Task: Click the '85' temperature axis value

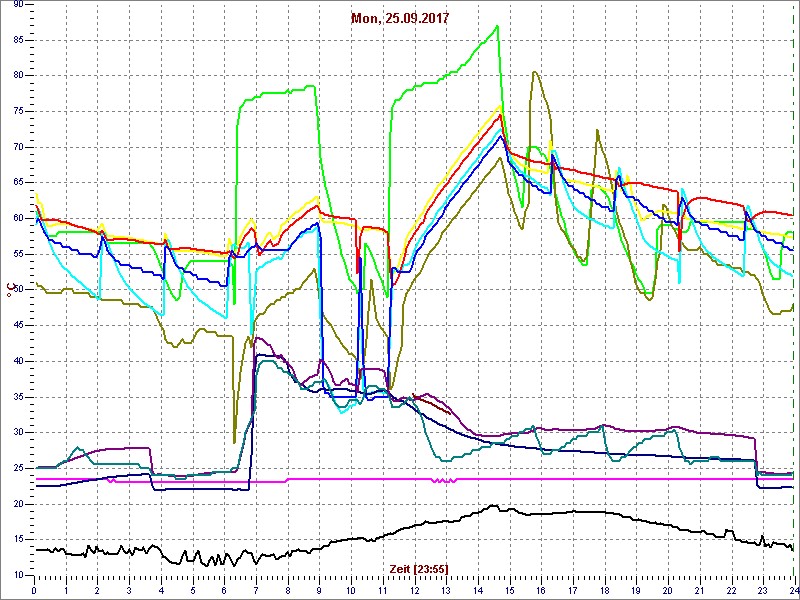Action: (x=18, y=40)
